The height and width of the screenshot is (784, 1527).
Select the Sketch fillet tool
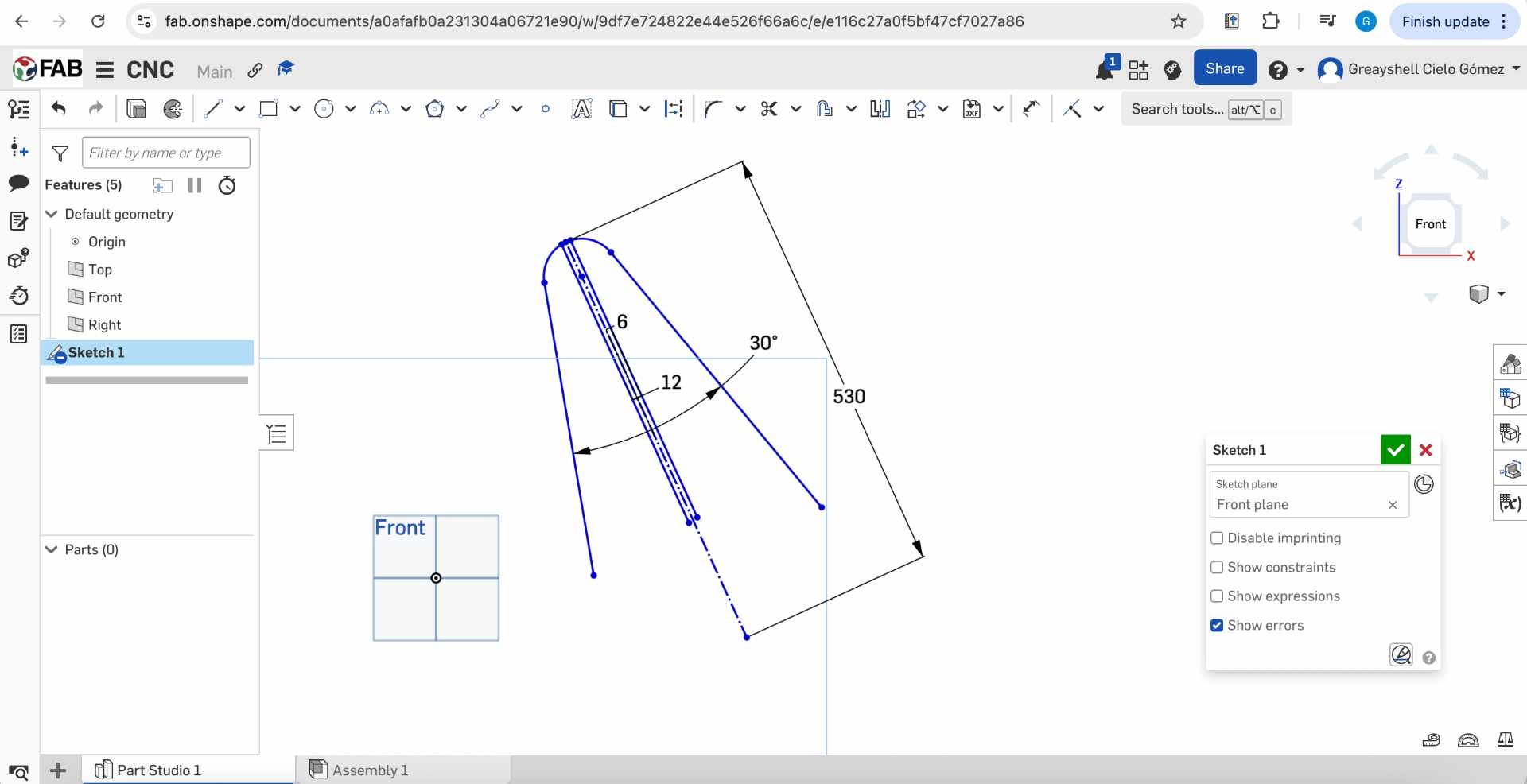[713, 109]
